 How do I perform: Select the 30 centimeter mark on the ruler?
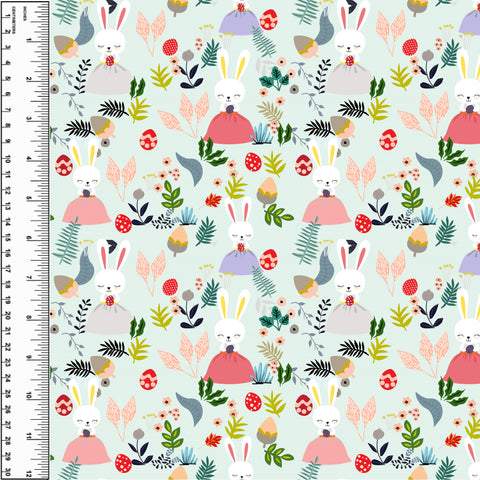pos(8,472)
